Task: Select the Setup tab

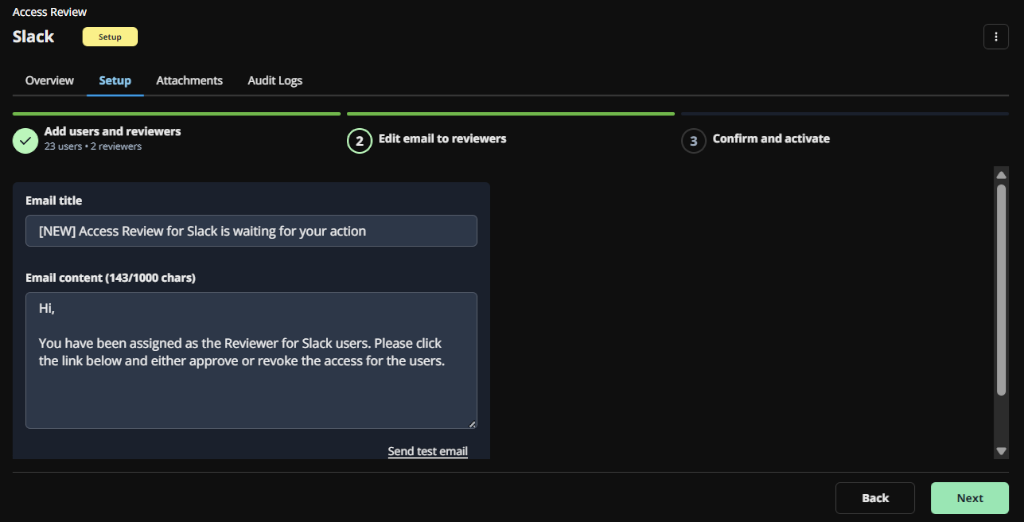Action: [x=115, y=80]
